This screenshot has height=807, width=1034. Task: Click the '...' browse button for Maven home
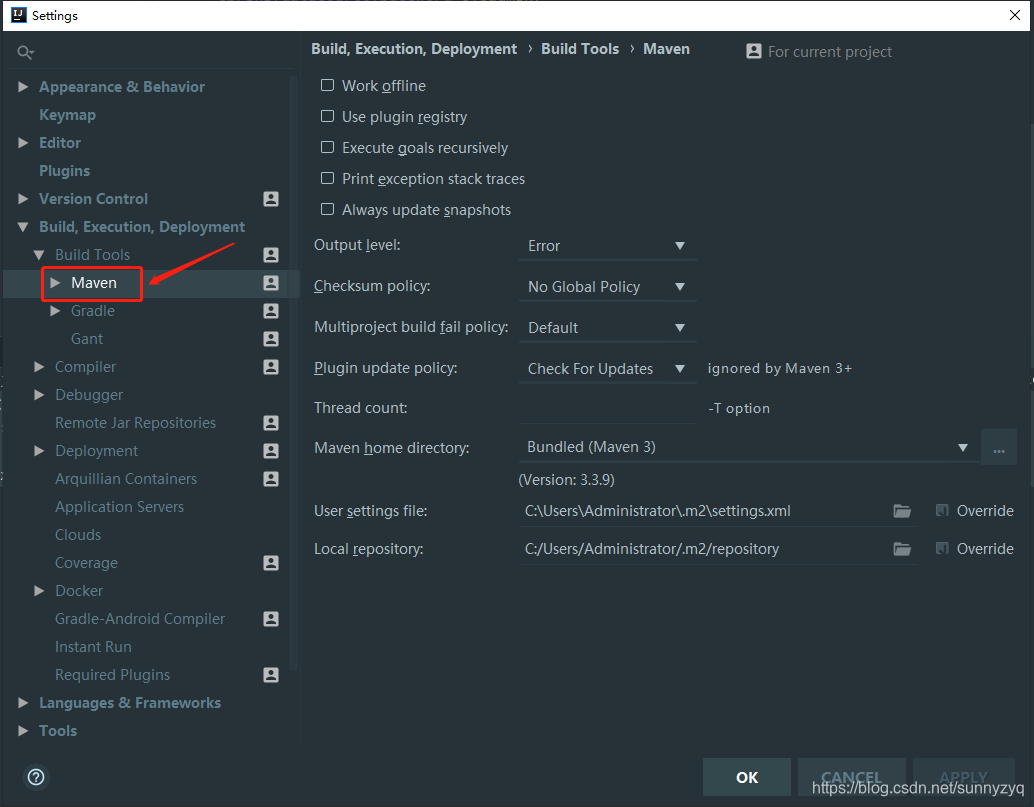[x=998, y=446]
